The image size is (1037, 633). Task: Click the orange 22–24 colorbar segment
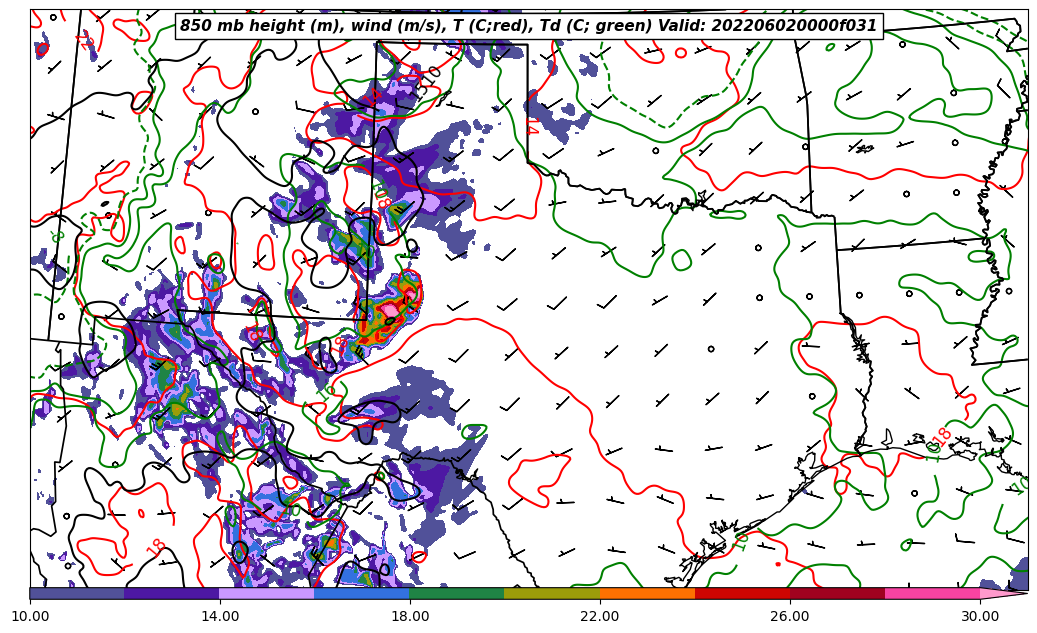647,593
